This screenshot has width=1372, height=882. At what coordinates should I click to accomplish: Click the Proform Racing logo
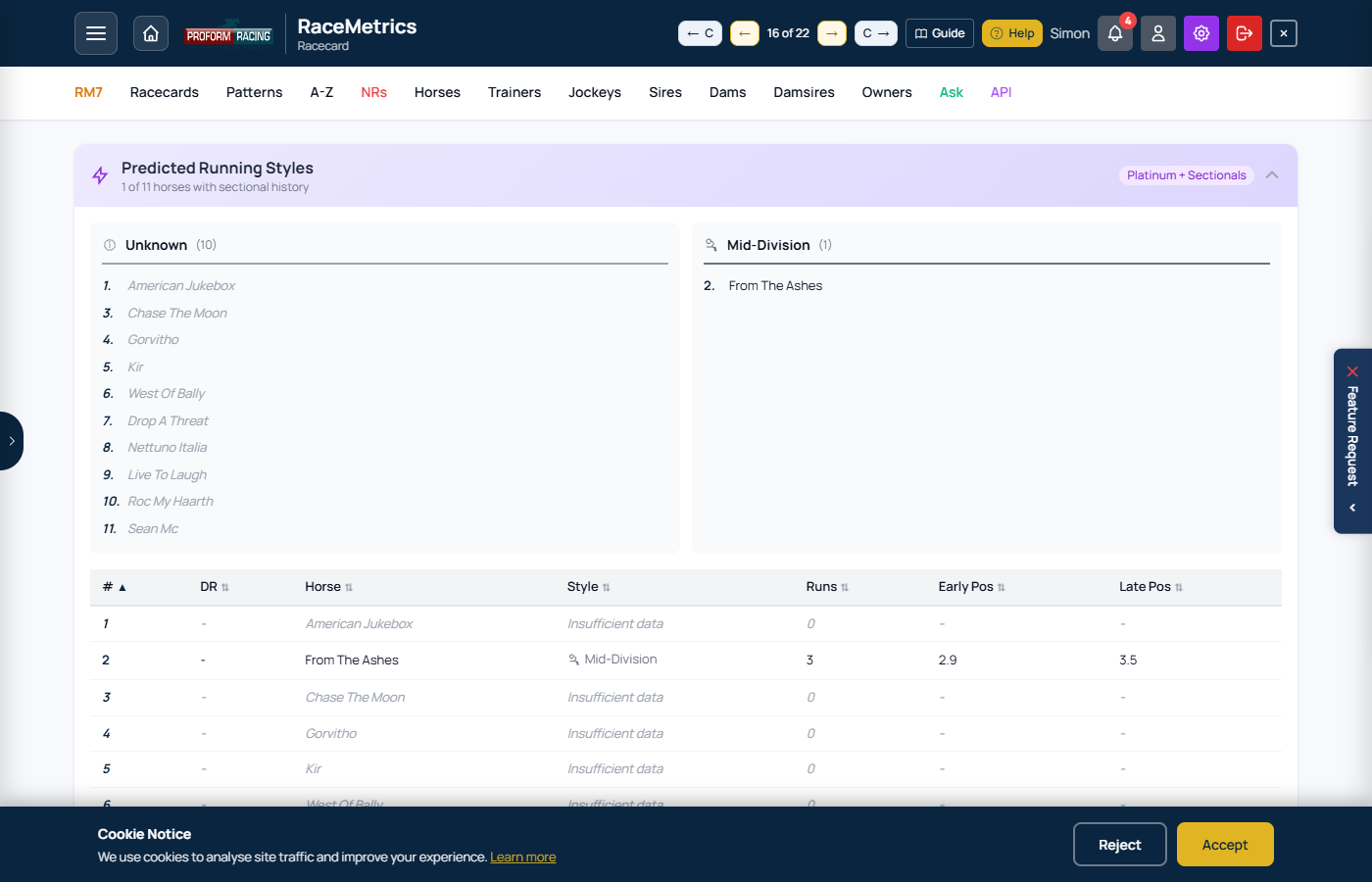pyautogui.click(x=227, y=32)
